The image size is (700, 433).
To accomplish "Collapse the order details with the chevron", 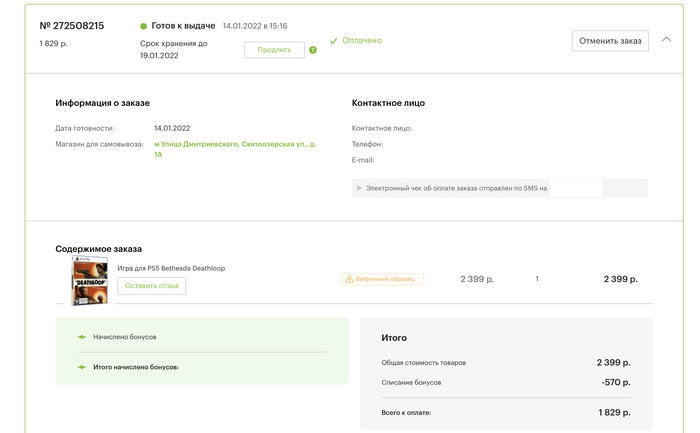I will tap(667, 40).
